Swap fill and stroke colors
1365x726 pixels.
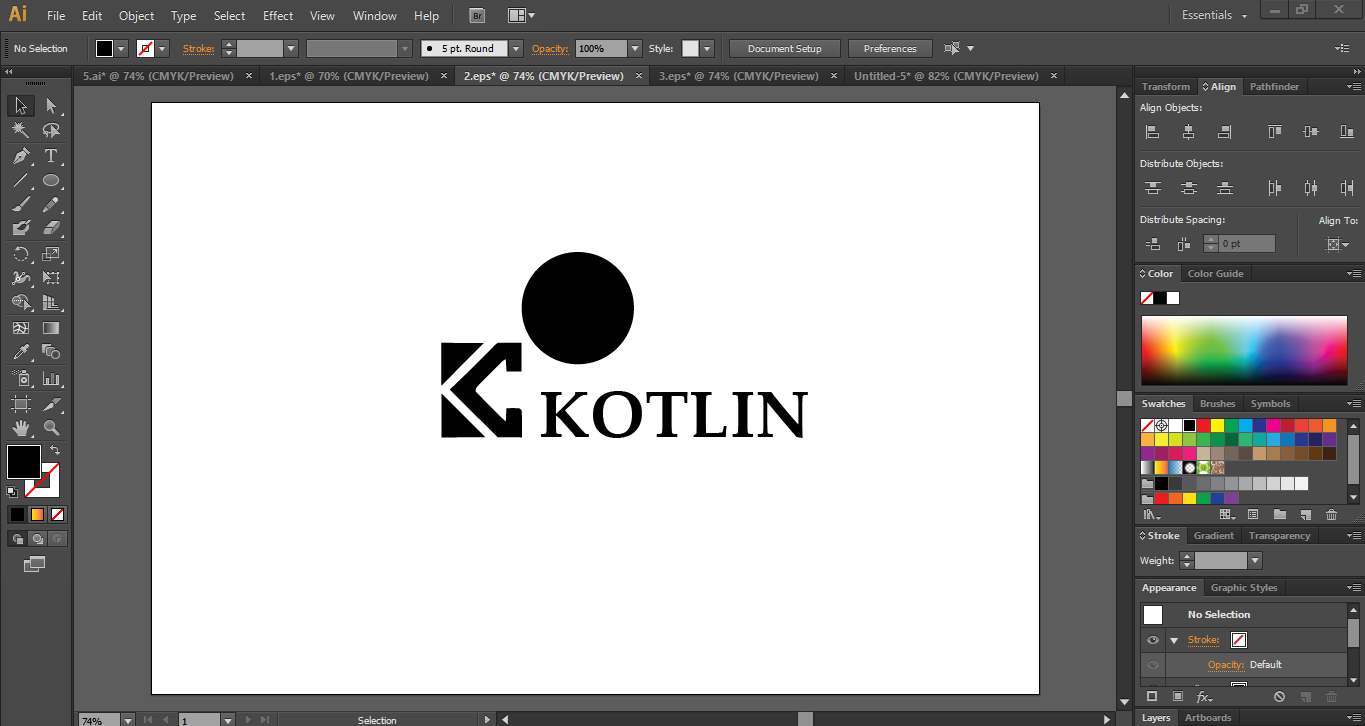click(55, 451)
